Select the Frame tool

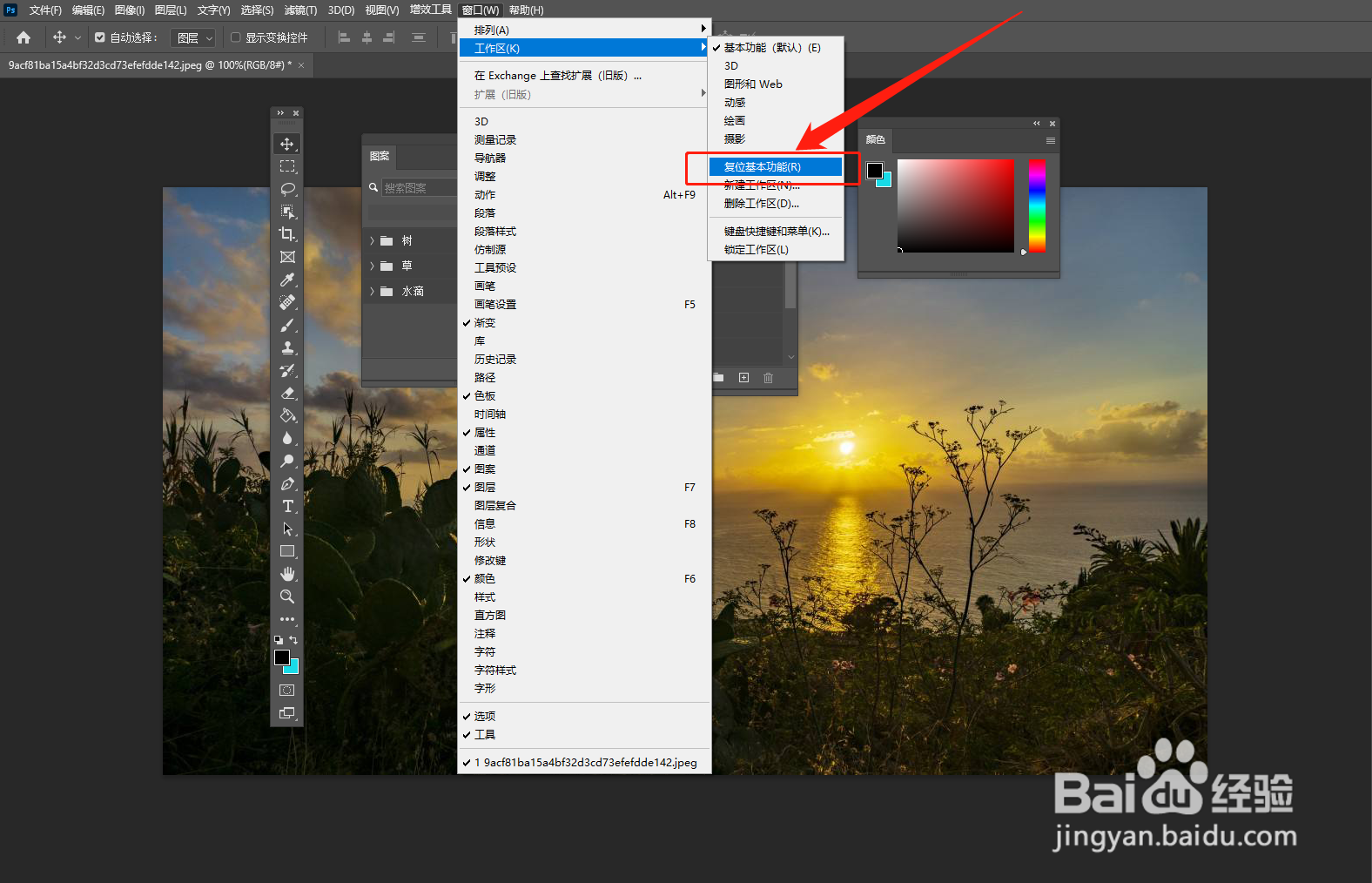point(287,257)
